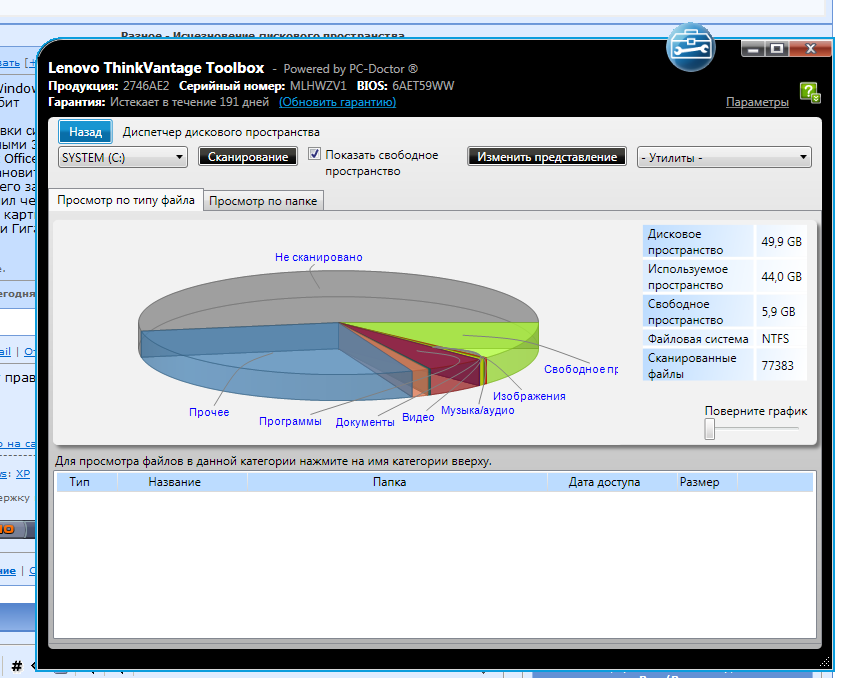Open the green help question mark icon
The image size is (843, 678).
tap(810, 92)
